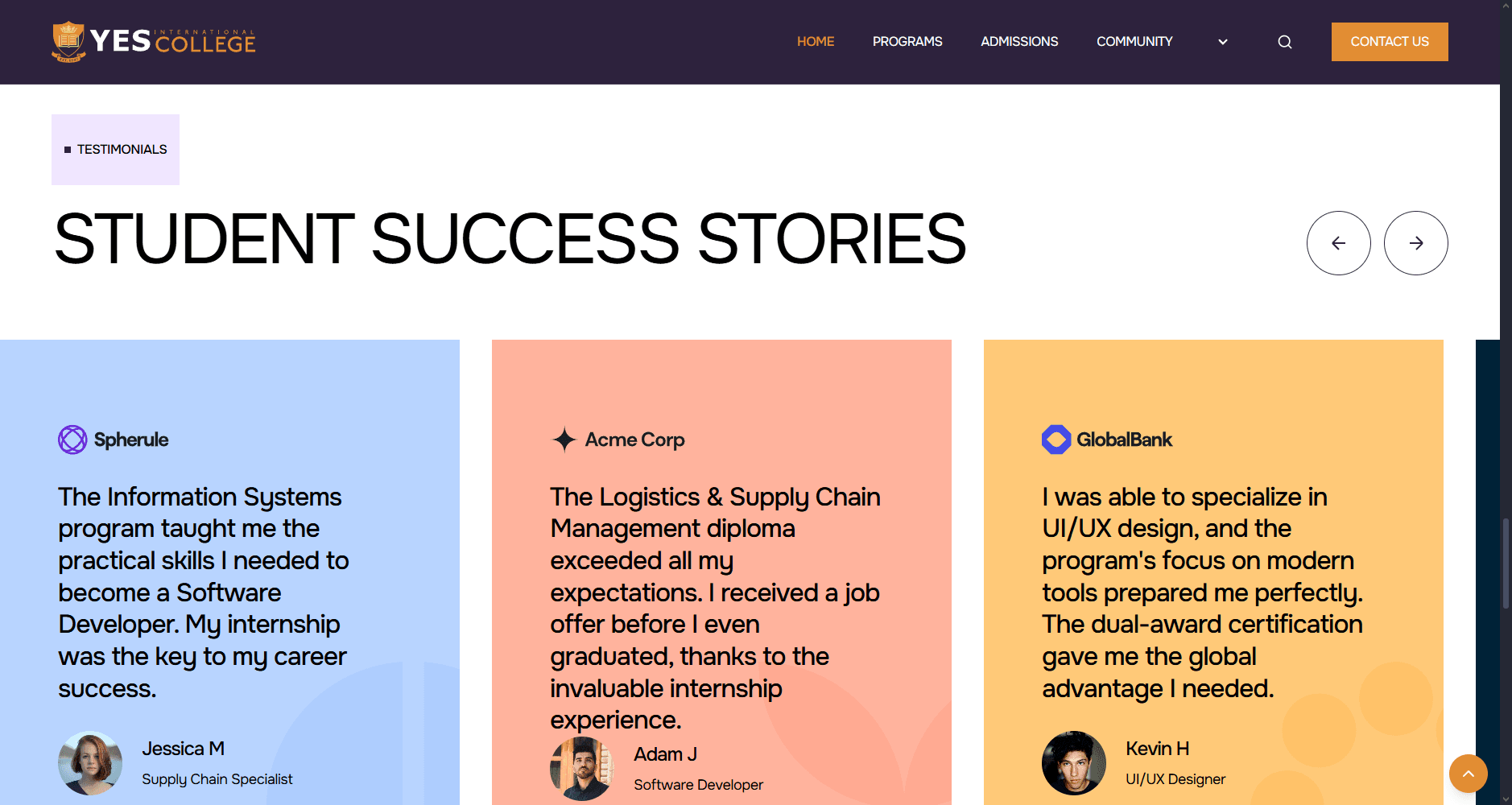The width and height of the screenshot is (1512, 805).
Task: Click the Yes International College logo
Action: pos(154,42)
